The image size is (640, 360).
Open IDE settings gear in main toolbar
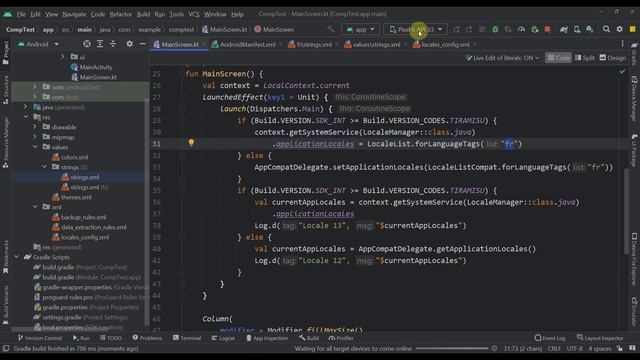620,29
